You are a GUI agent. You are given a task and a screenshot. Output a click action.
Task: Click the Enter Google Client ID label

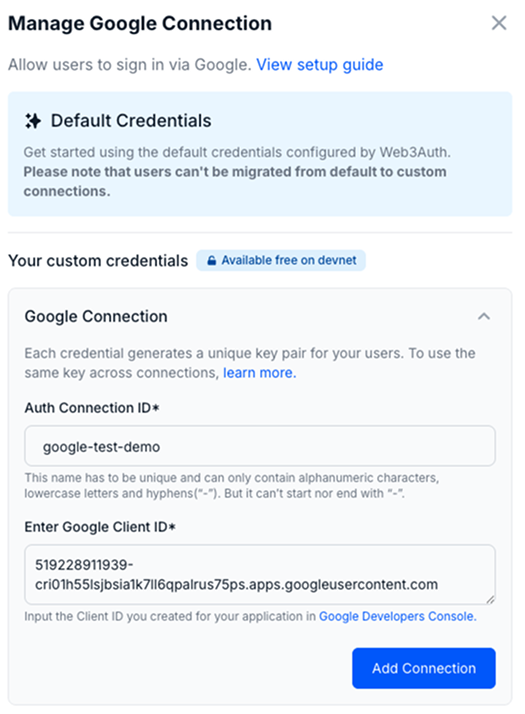point(100,527)
